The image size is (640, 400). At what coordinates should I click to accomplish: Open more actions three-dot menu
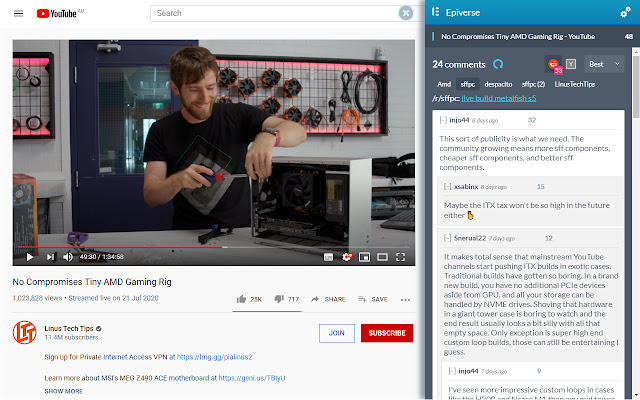pos(405,300)
